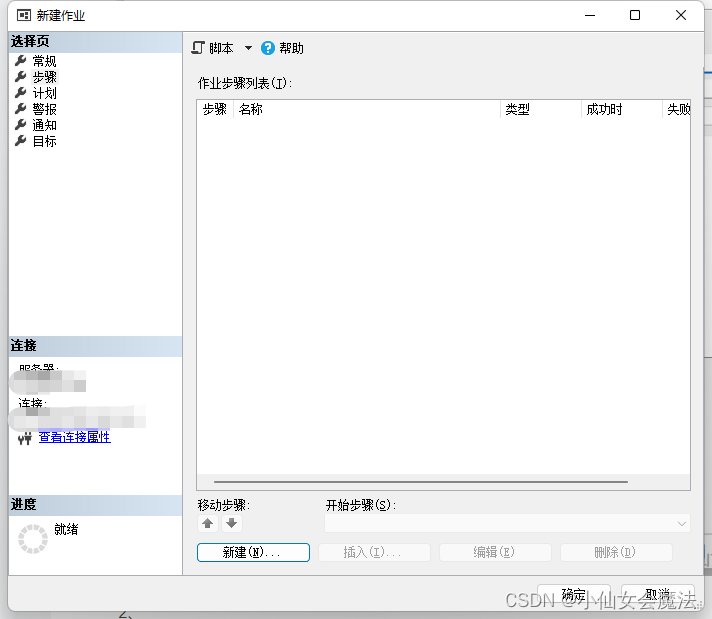Open the 计划 (Schedules) page
The width and height of the screenshot is (712, 619).
tap(44, 93)
